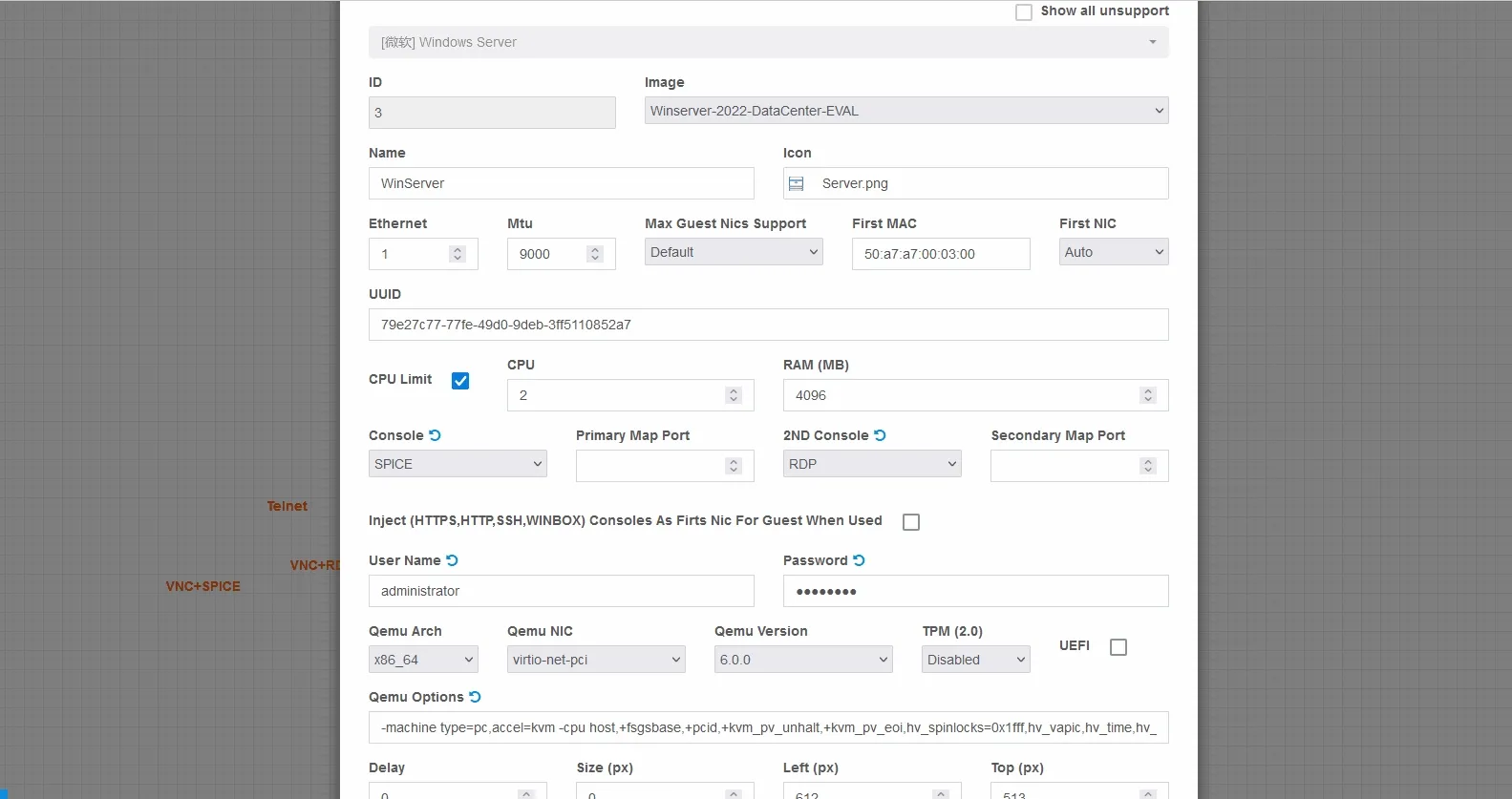Click the Qemu Options text field
This screenshot has width=1512, height=799.
768,727
